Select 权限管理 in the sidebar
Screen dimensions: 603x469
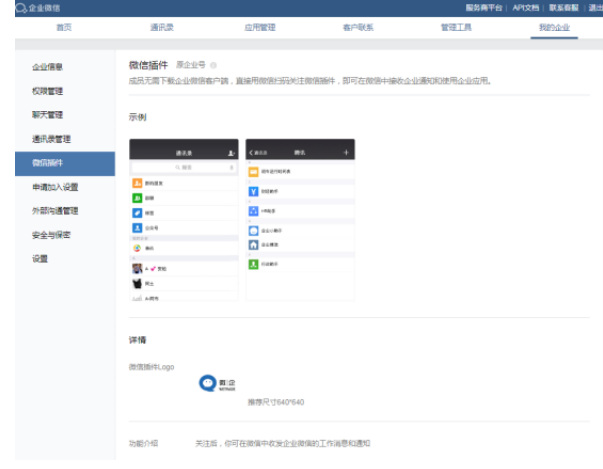tap(47, 91)
